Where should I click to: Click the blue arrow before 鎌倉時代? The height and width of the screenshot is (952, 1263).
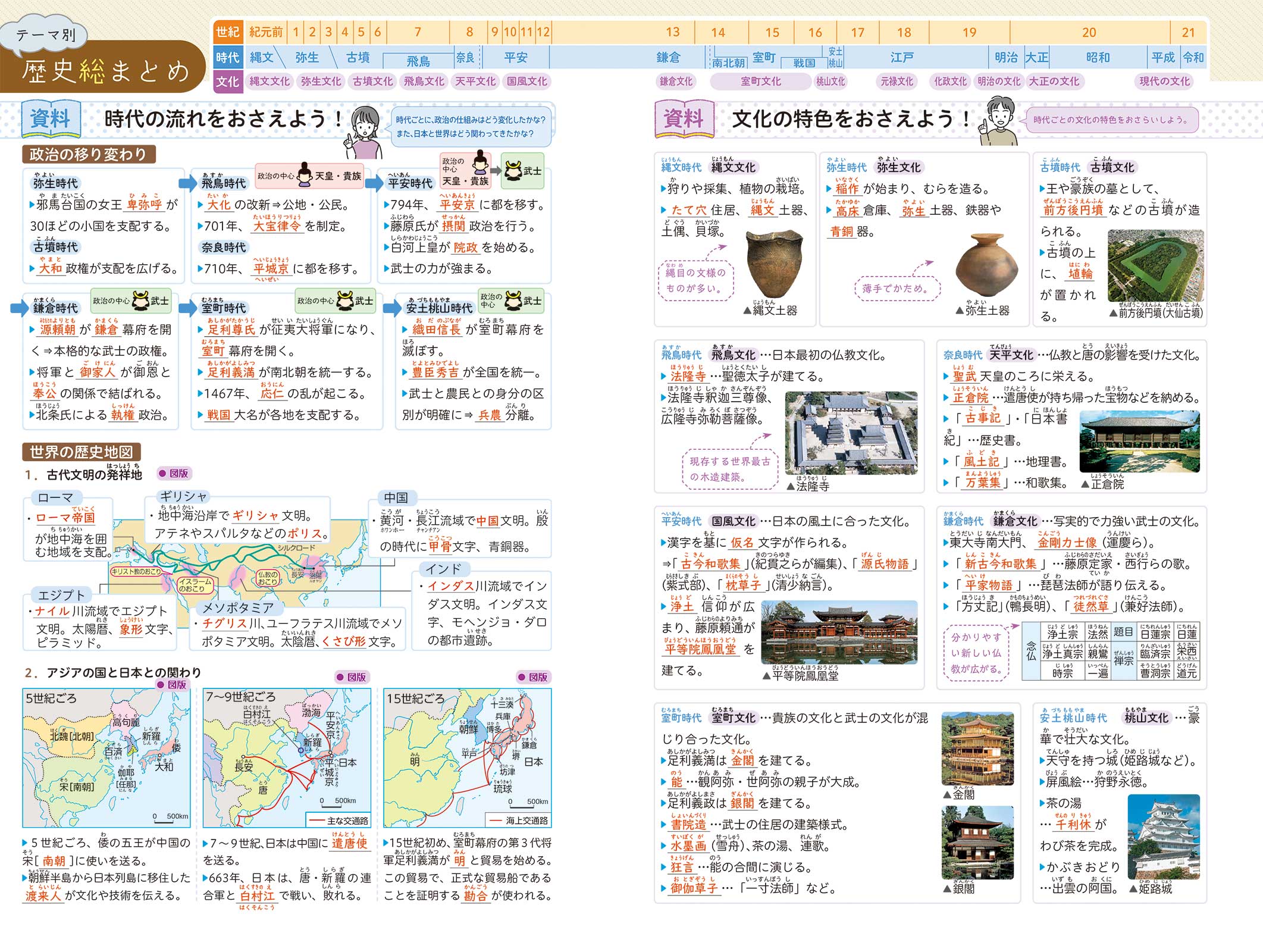click(20, 308)
